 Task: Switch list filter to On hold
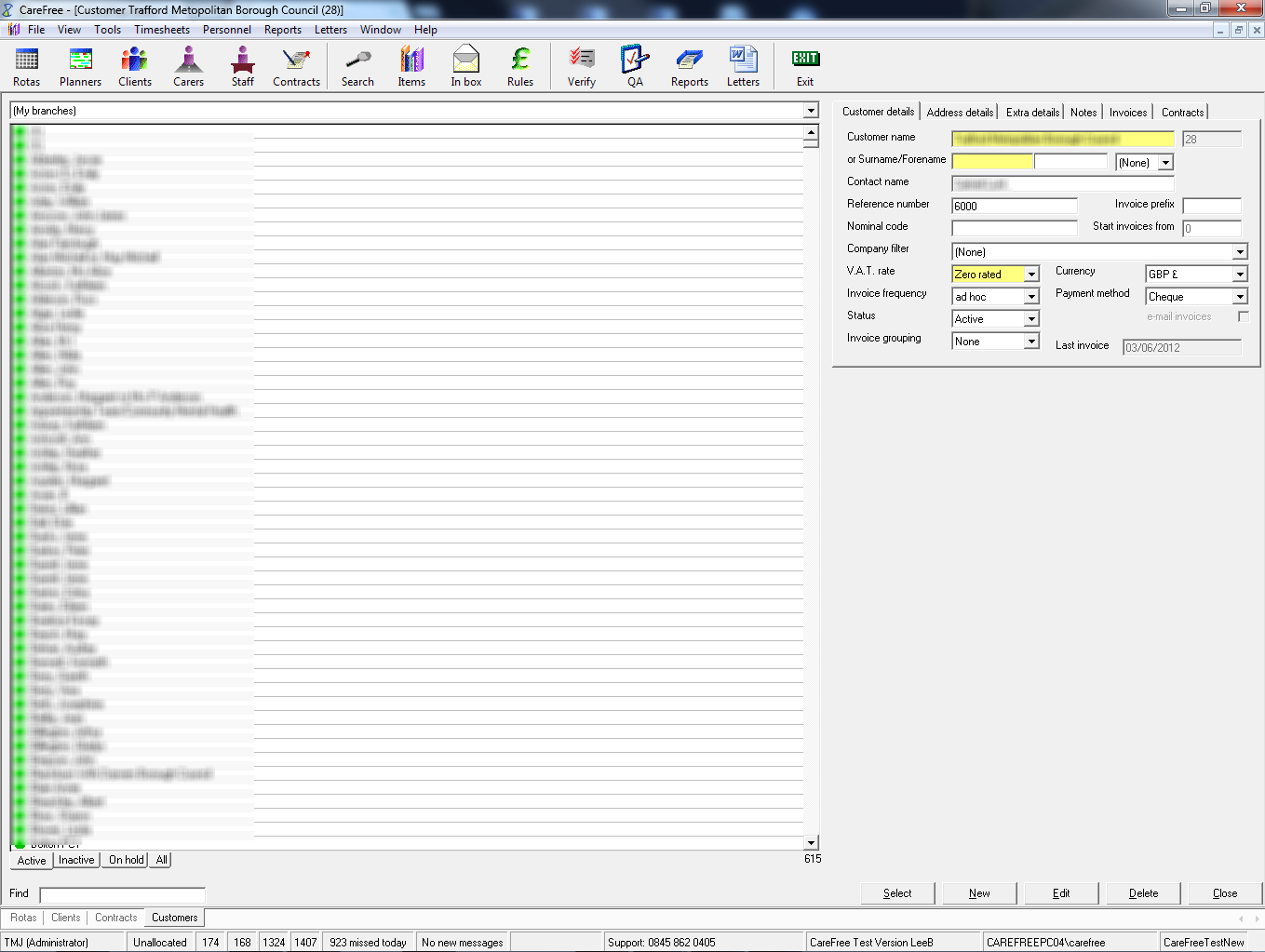[x=126, y=860]
